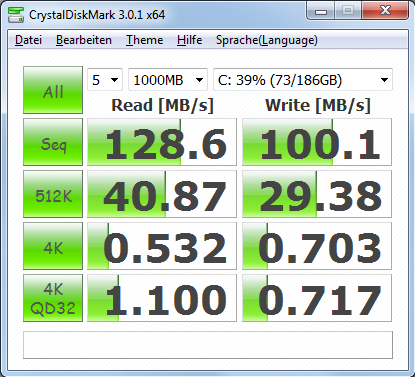Select the 512K write result 29.38

(x=317, y=194)
